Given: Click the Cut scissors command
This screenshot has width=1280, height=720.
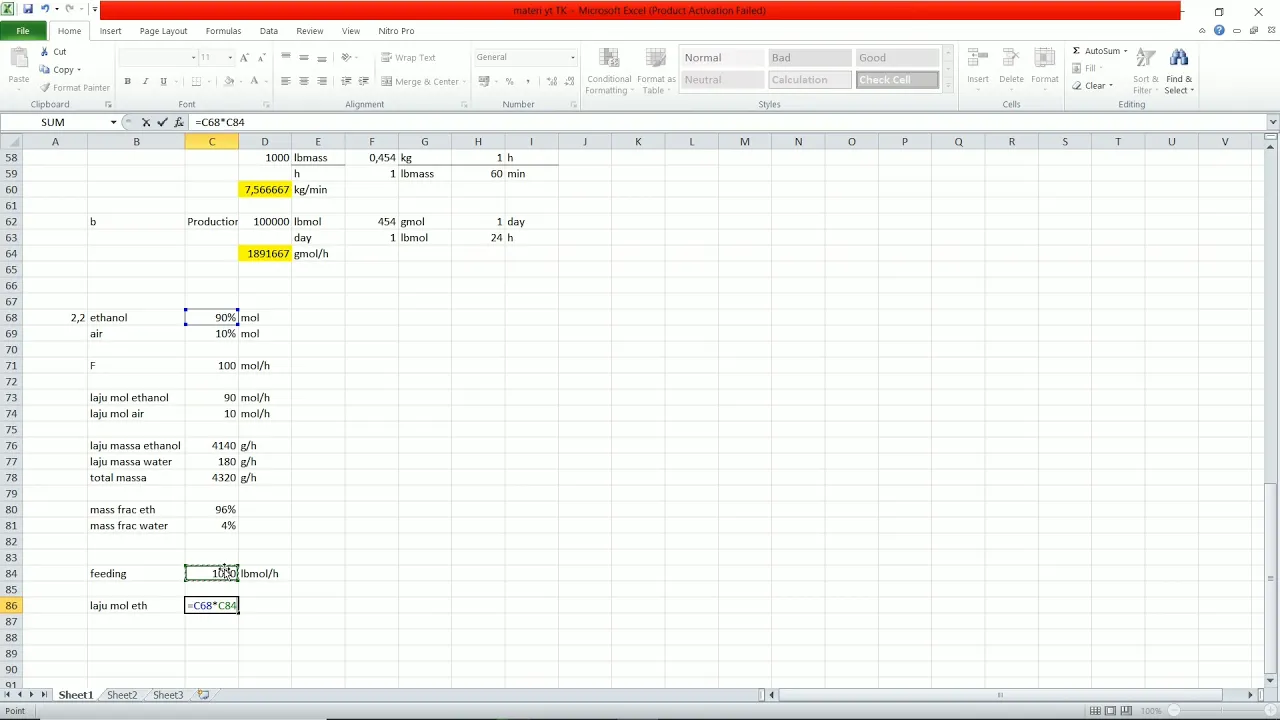Looking at the screenshot, I should click(53, 52).
